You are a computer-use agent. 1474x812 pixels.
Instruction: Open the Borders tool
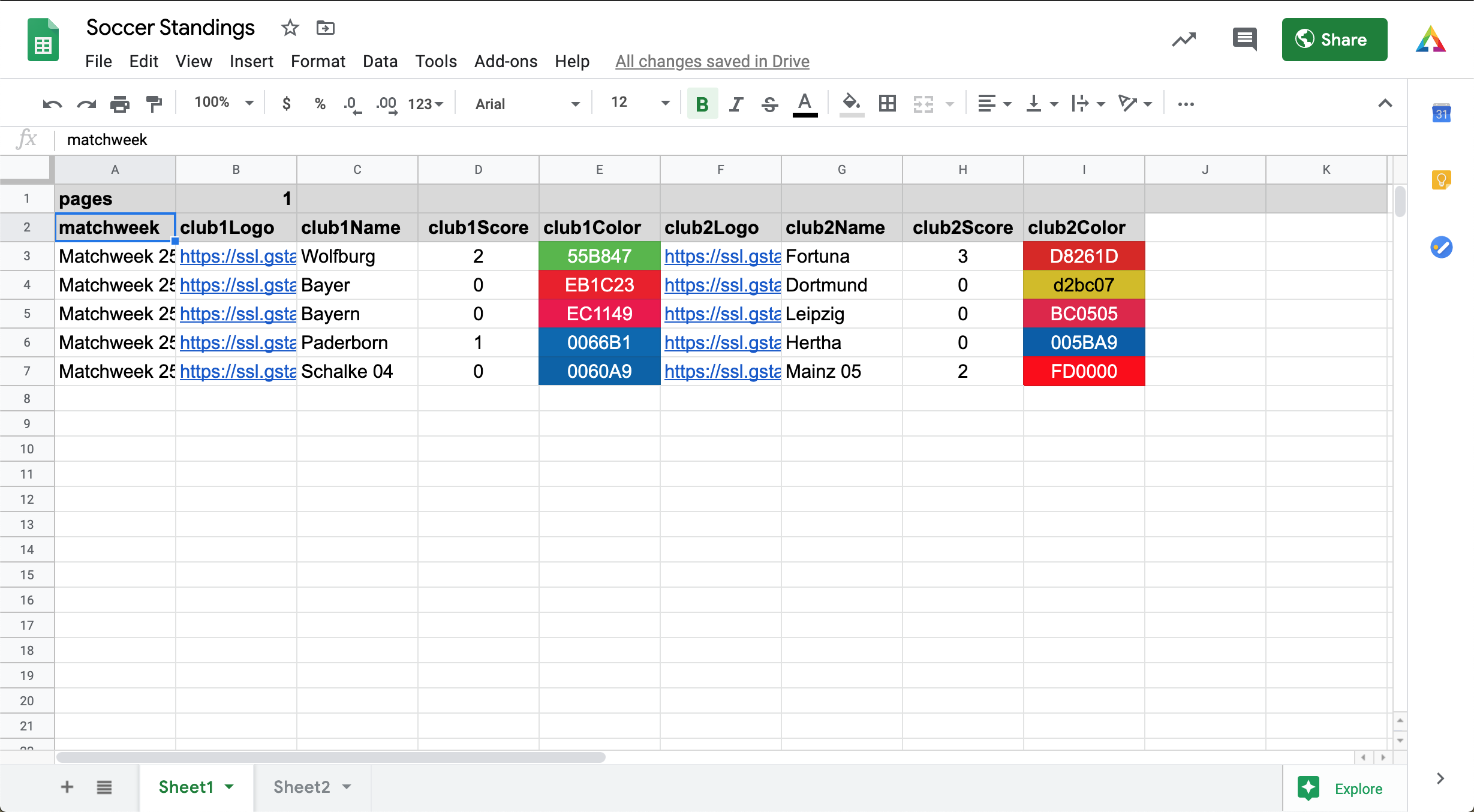point(888,104)
